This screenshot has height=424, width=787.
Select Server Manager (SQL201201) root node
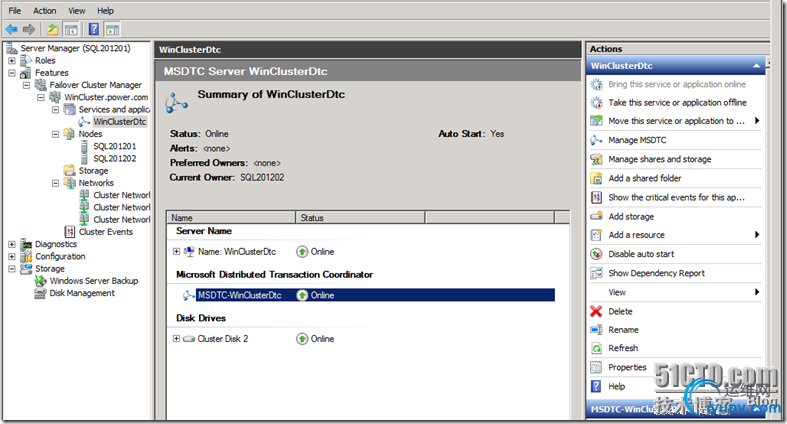coord(75,48)
